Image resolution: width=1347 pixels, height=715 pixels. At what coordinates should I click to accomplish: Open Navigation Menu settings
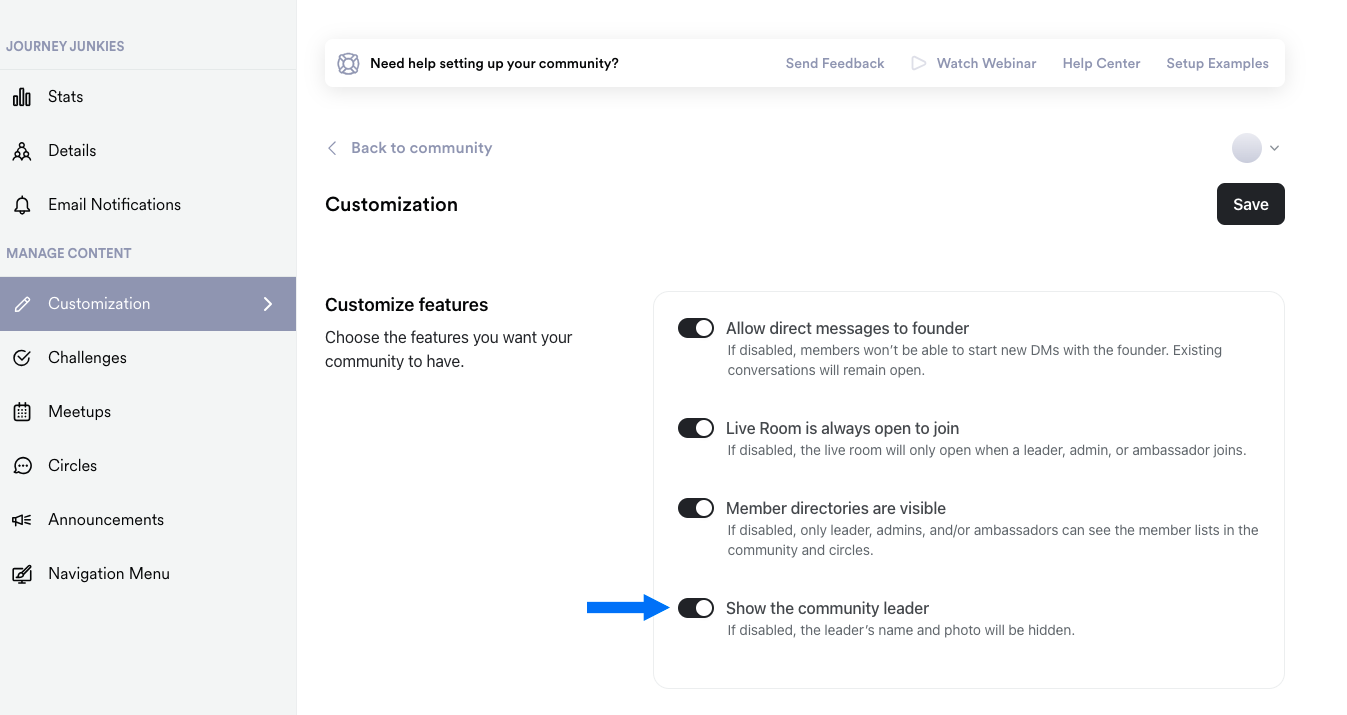(x=148, y=574)
